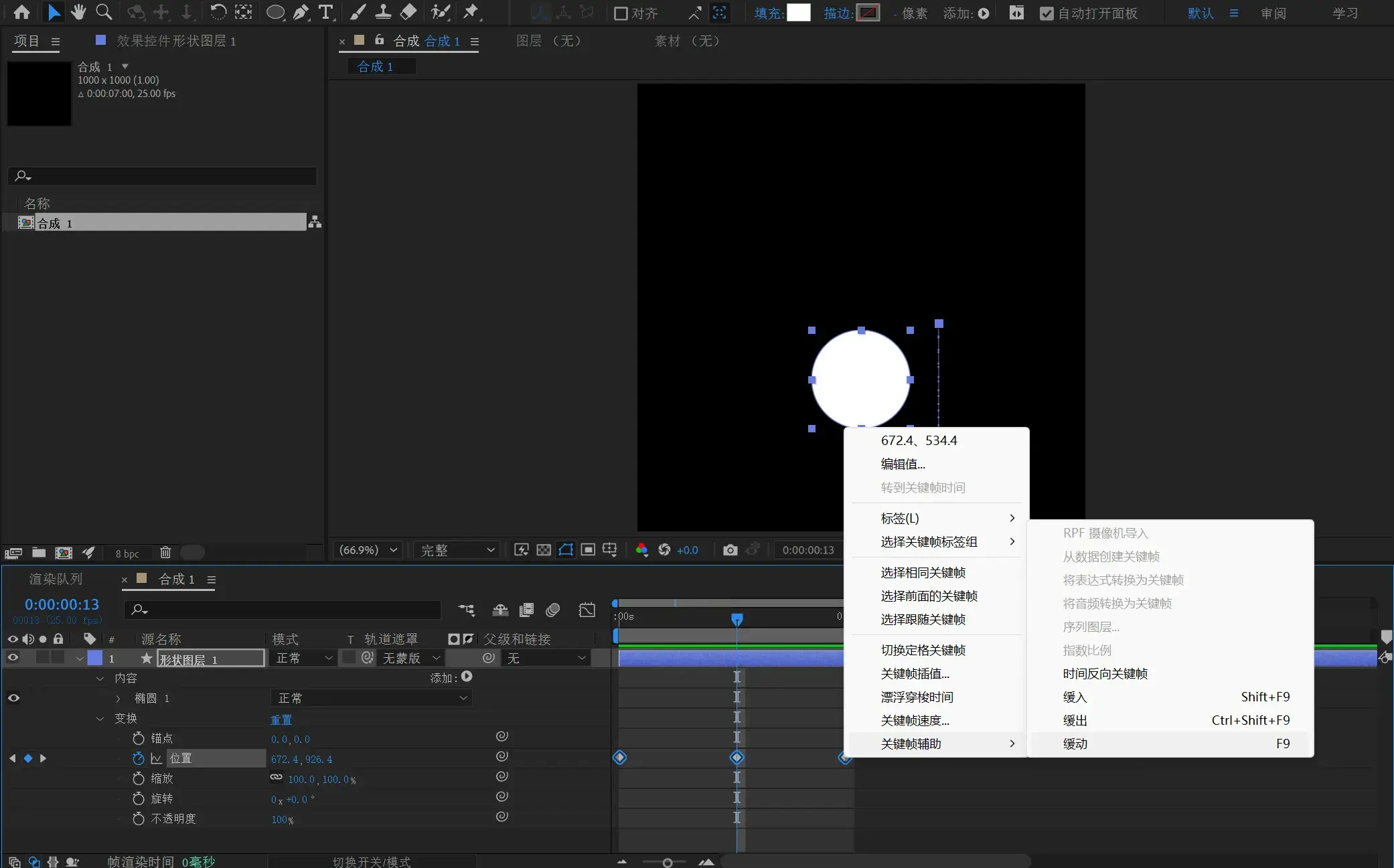Toggle Scale (缩放) stopwatch
1394x868 pixels.
(138, 778)
